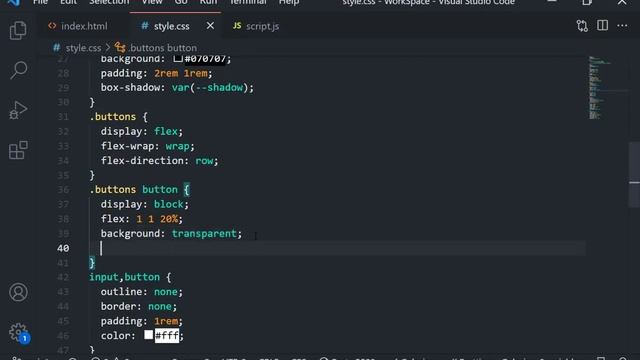Open the File menu
Image resolution: width=640 pixels, height=360 pixels.
[x=40, y=2]
